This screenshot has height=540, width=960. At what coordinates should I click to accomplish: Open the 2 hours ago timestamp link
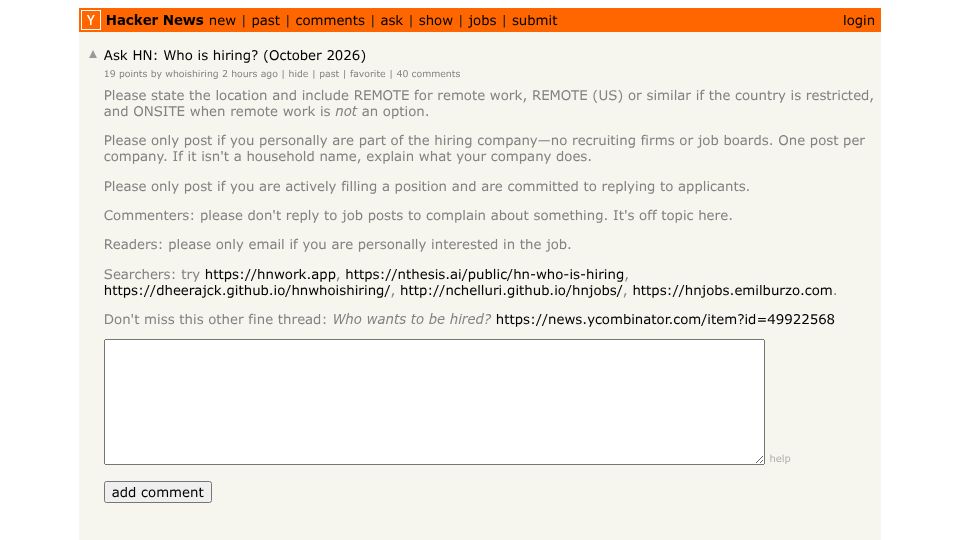[250, 73]
